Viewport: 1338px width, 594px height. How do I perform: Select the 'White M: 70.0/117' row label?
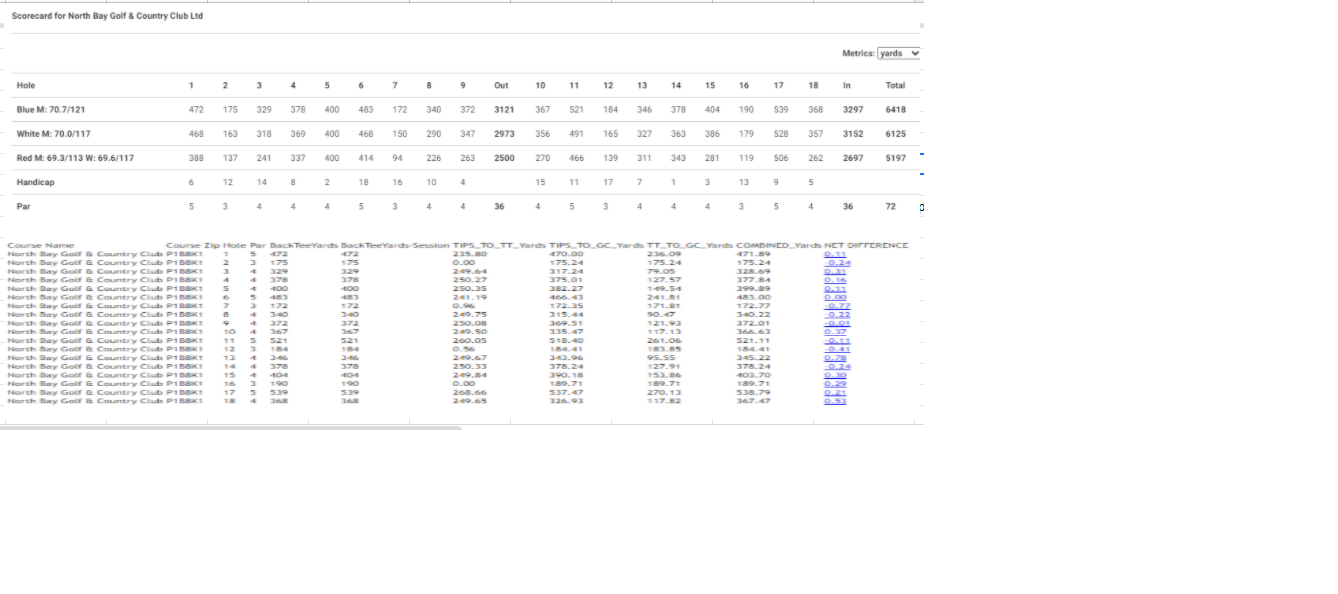pyautogui.click(x=53, y=133)
